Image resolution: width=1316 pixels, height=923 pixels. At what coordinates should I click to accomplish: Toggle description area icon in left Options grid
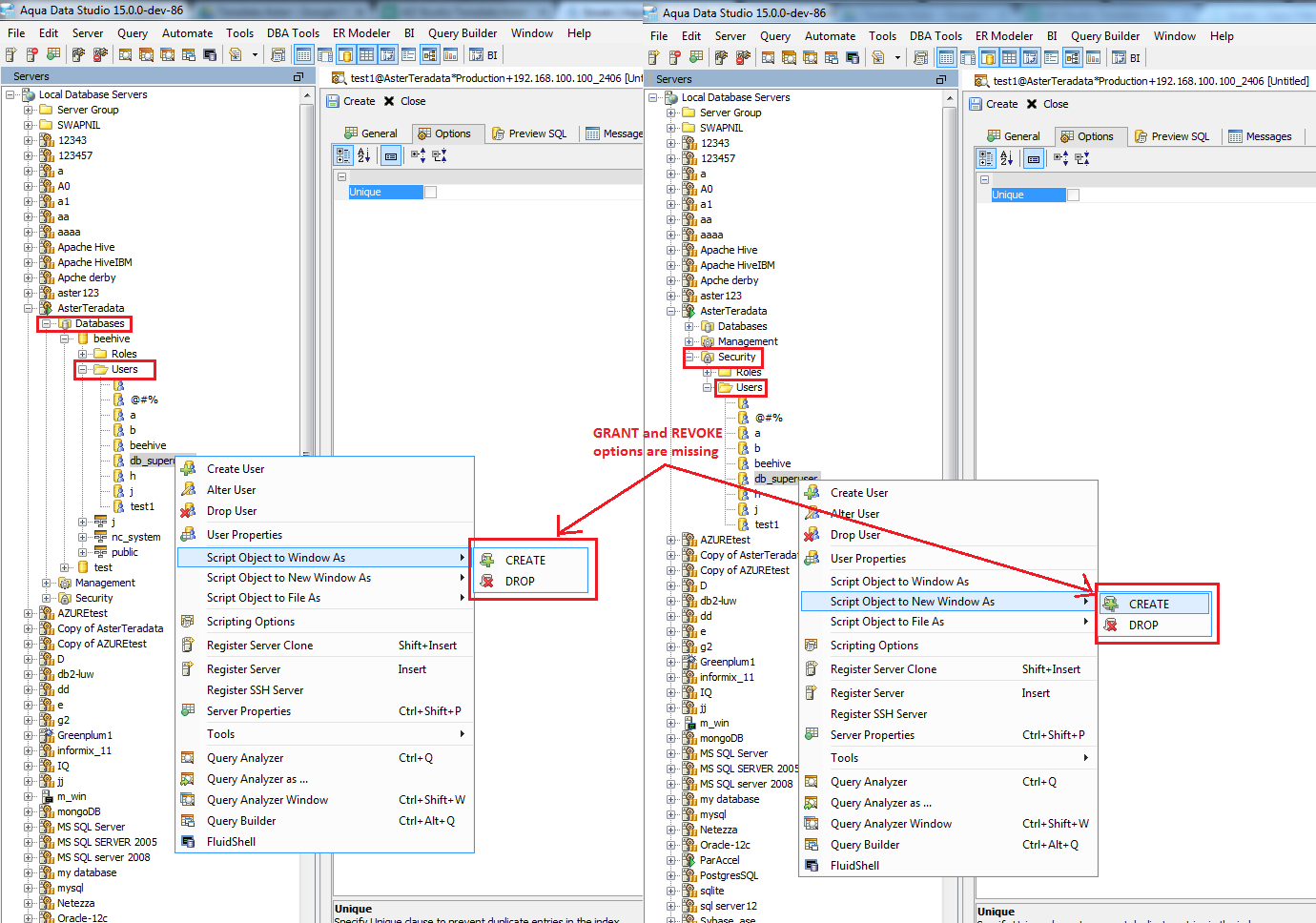[391, 155]
